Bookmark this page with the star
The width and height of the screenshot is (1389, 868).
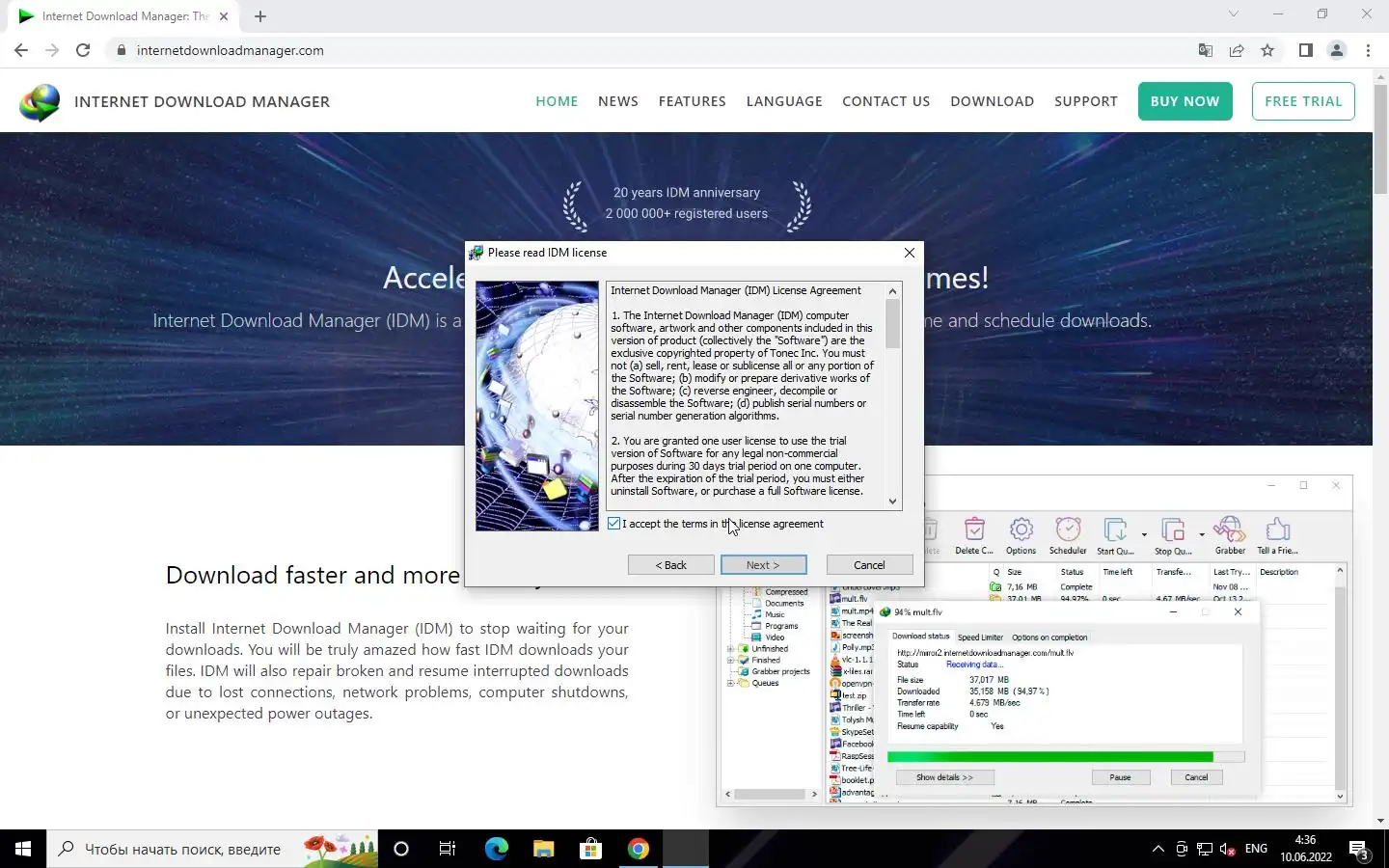tap(1267, 50)
